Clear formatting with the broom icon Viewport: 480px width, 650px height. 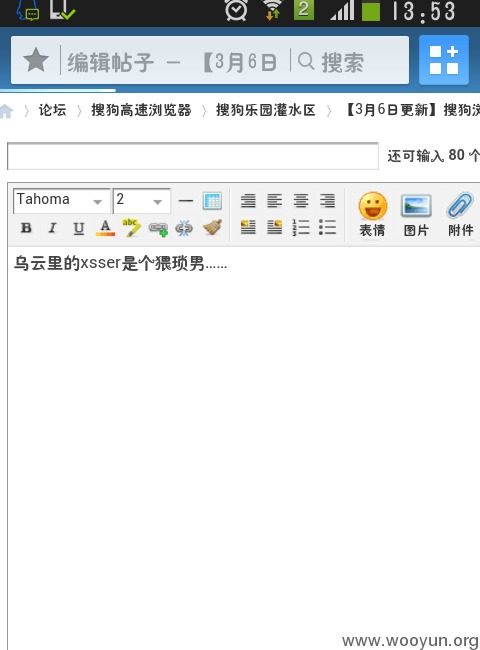(212, 227)
